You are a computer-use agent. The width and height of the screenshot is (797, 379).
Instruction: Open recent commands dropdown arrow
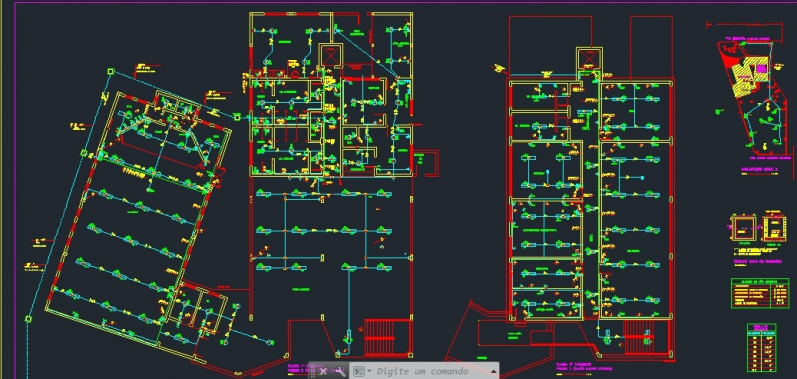pyautogui.click(x=370, y=371)
